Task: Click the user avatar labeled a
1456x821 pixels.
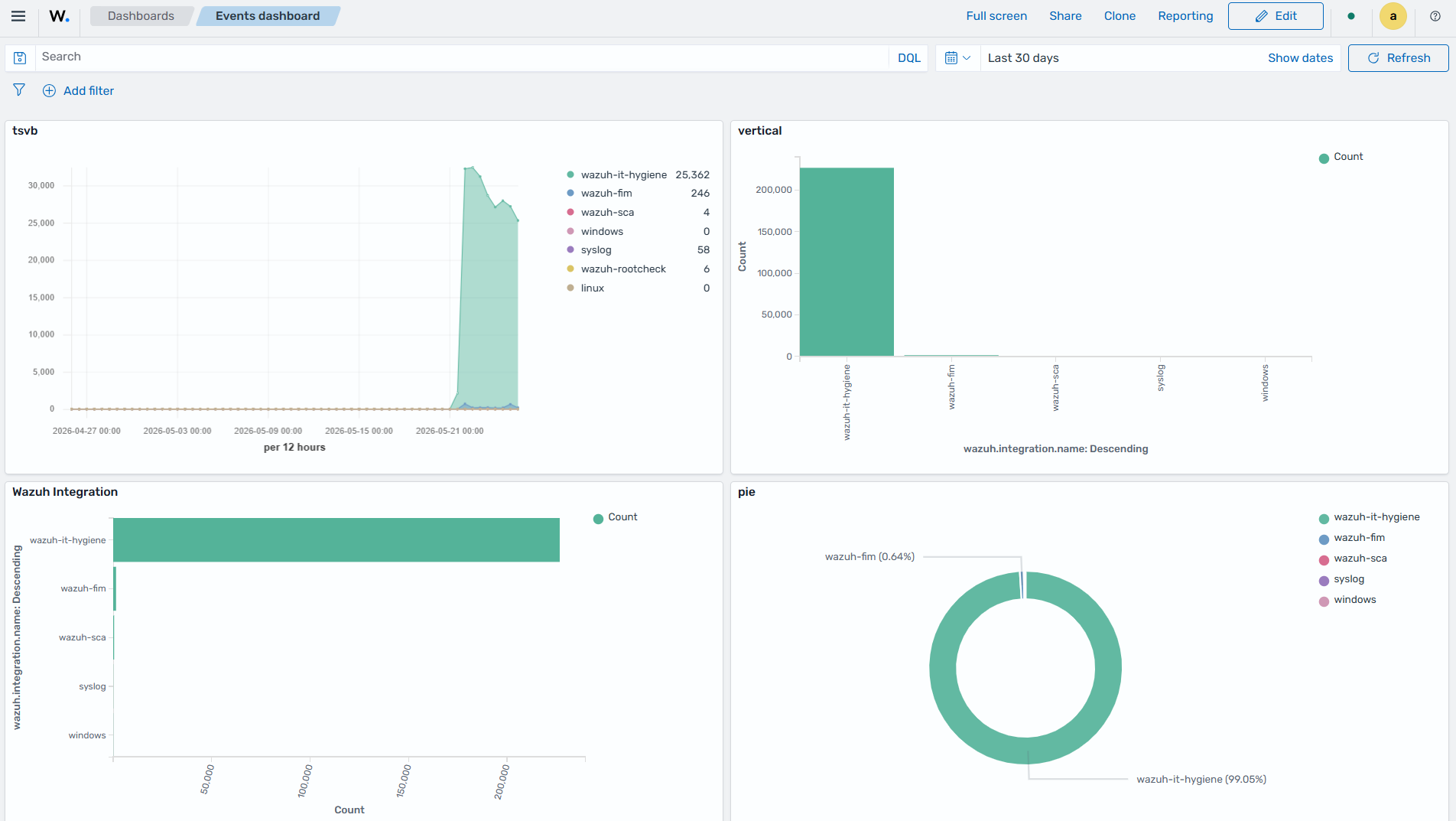Action: [1393, 16]
